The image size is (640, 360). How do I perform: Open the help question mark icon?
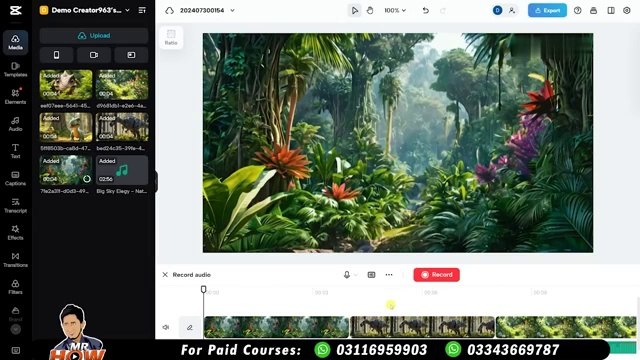coord(578,11)
